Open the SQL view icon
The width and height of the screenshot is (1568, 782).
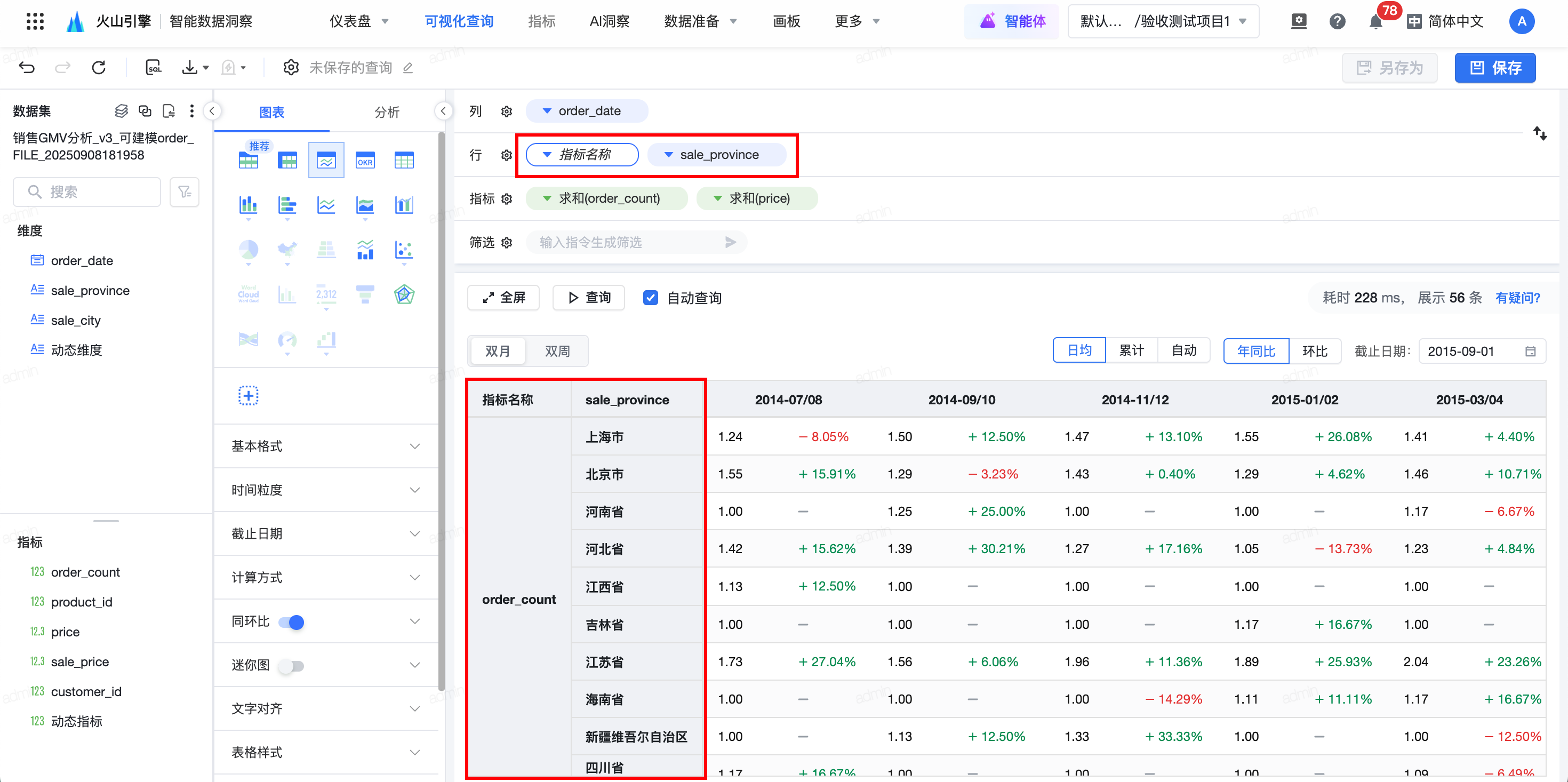click(154, 68)
